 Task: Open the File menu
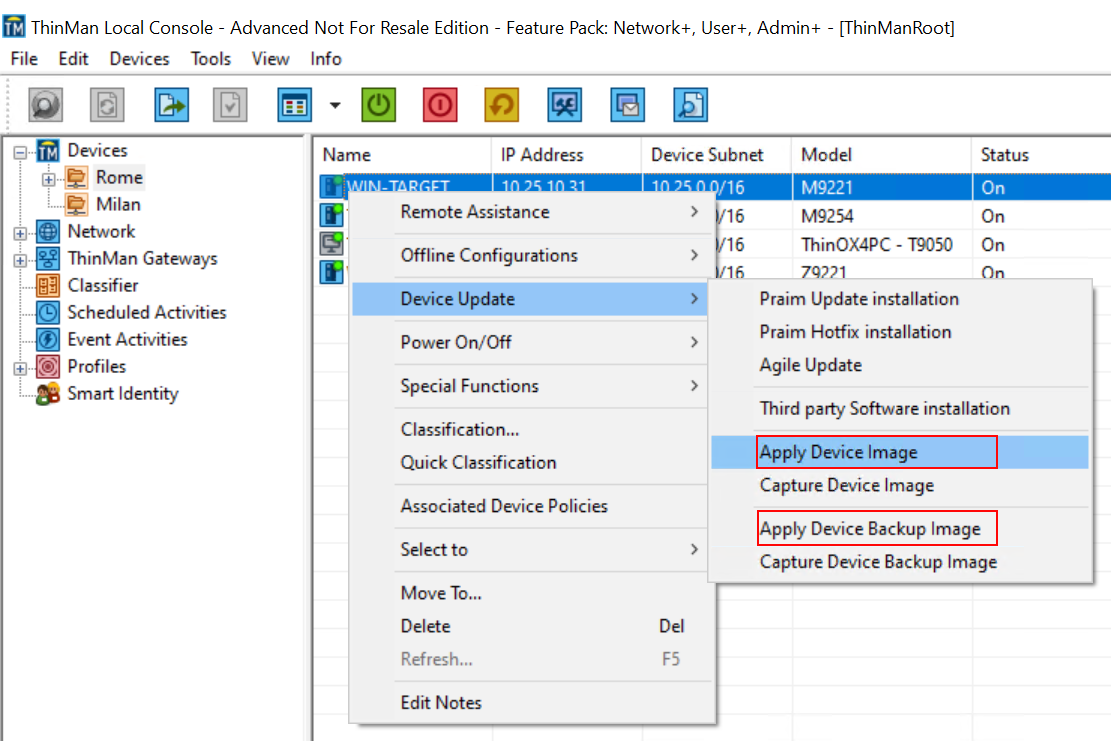coord(24,59)
